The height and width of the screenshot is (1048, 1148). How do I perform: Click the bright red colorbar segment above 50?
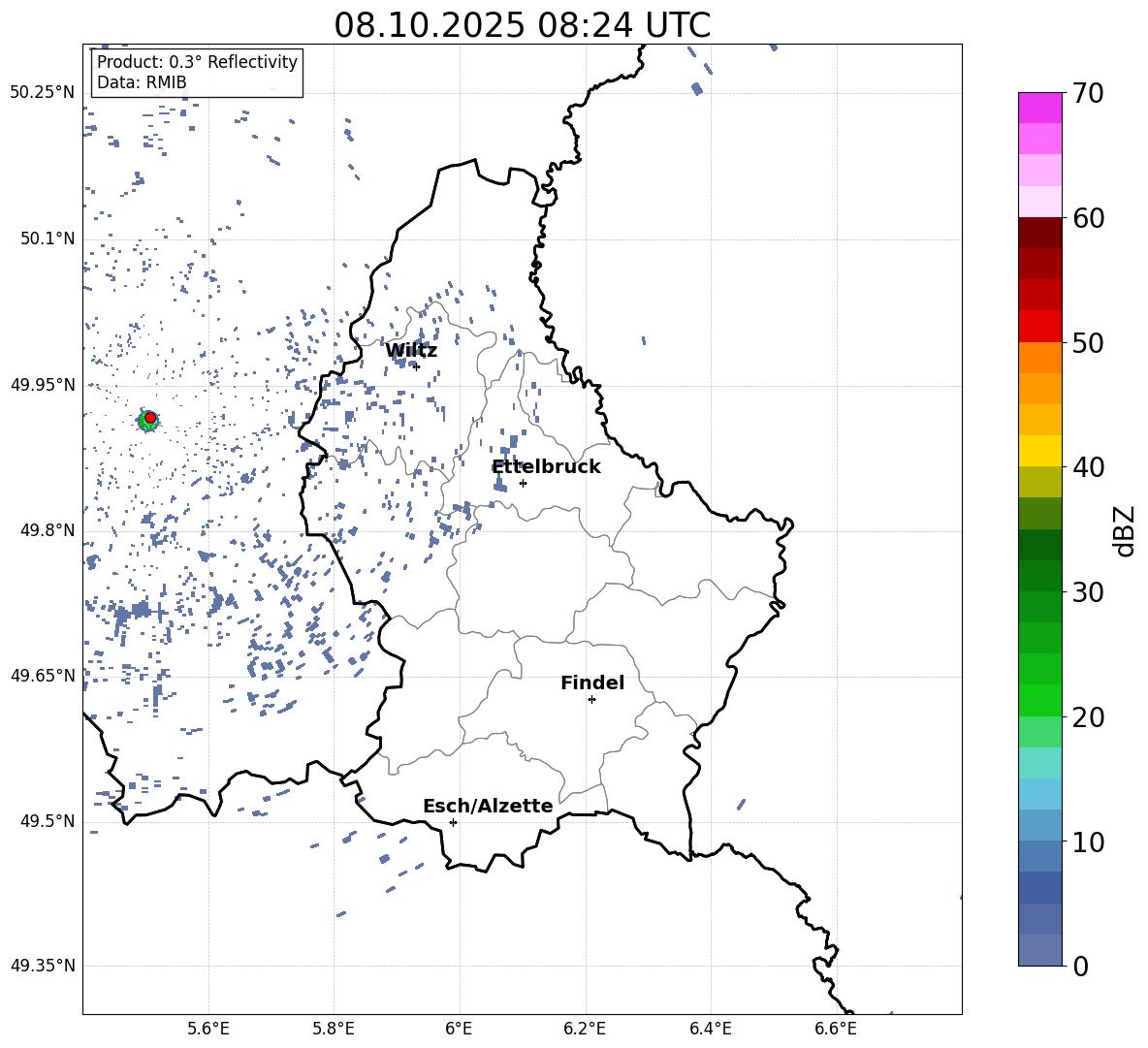[x=1039, y=327]
